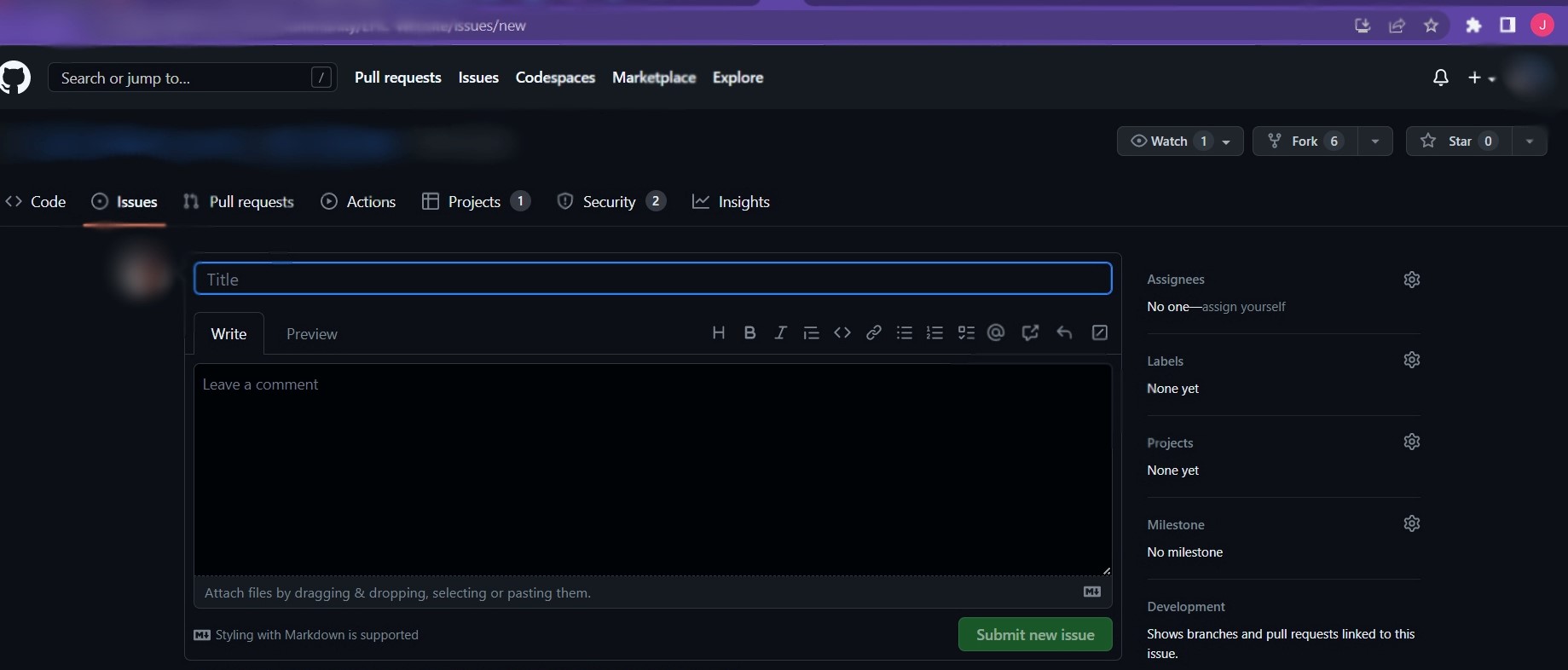
Task: Fork the repository
Action: (x=1305, y=142)
